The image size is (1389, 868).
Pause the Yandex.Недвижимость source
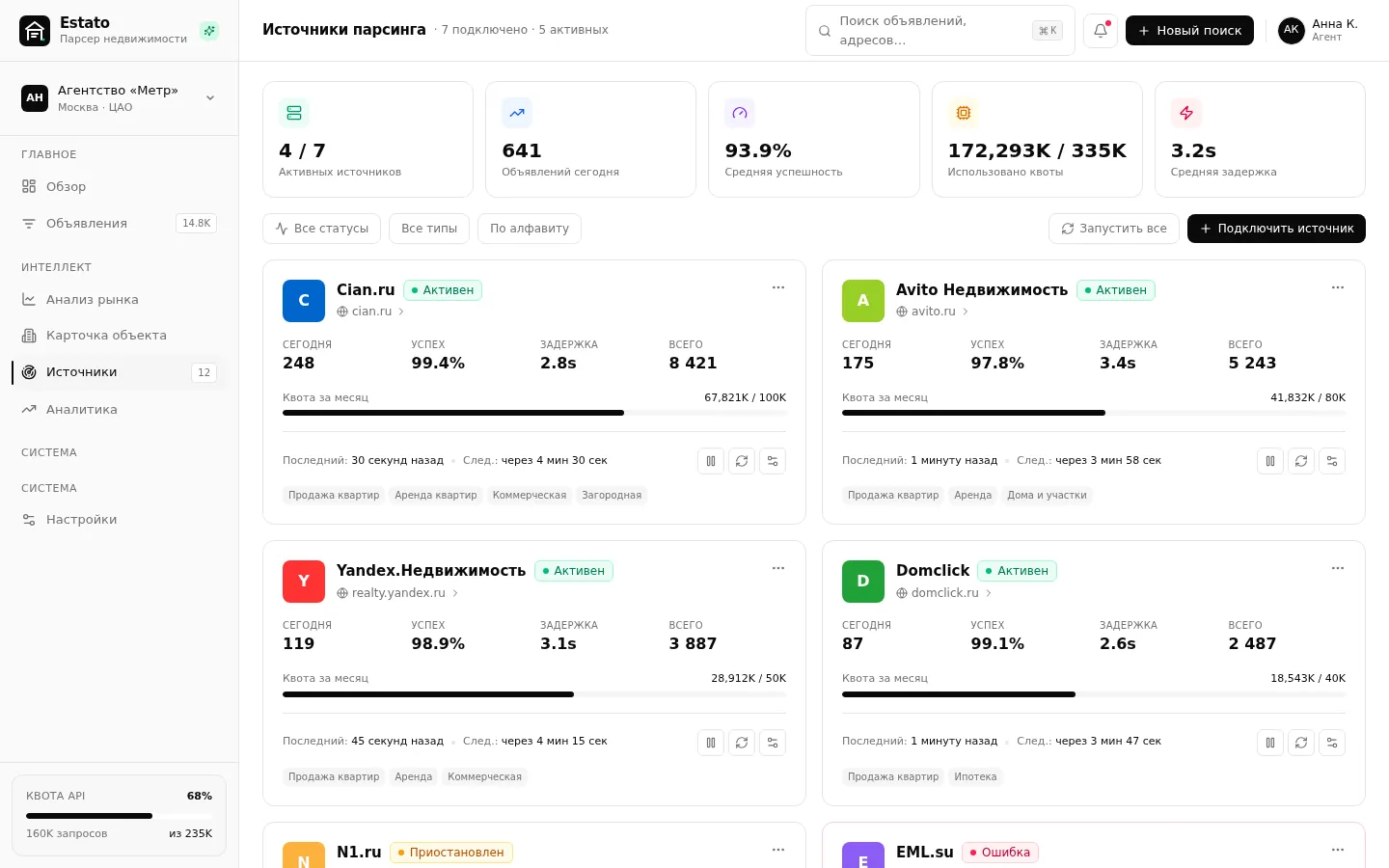coord(711,743)
